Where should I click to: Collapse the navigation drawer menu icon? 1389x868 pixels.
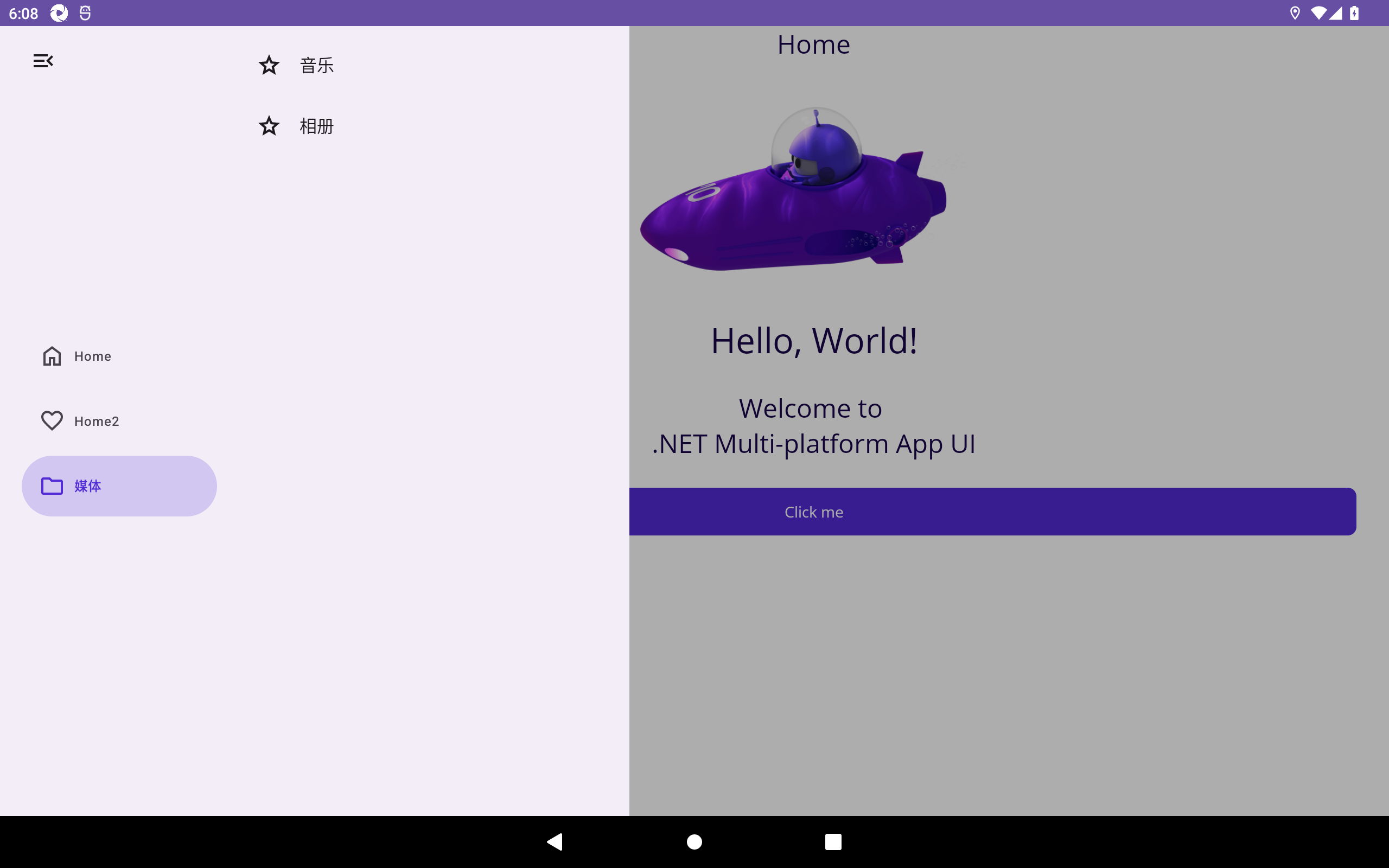[x=43, y=61]
